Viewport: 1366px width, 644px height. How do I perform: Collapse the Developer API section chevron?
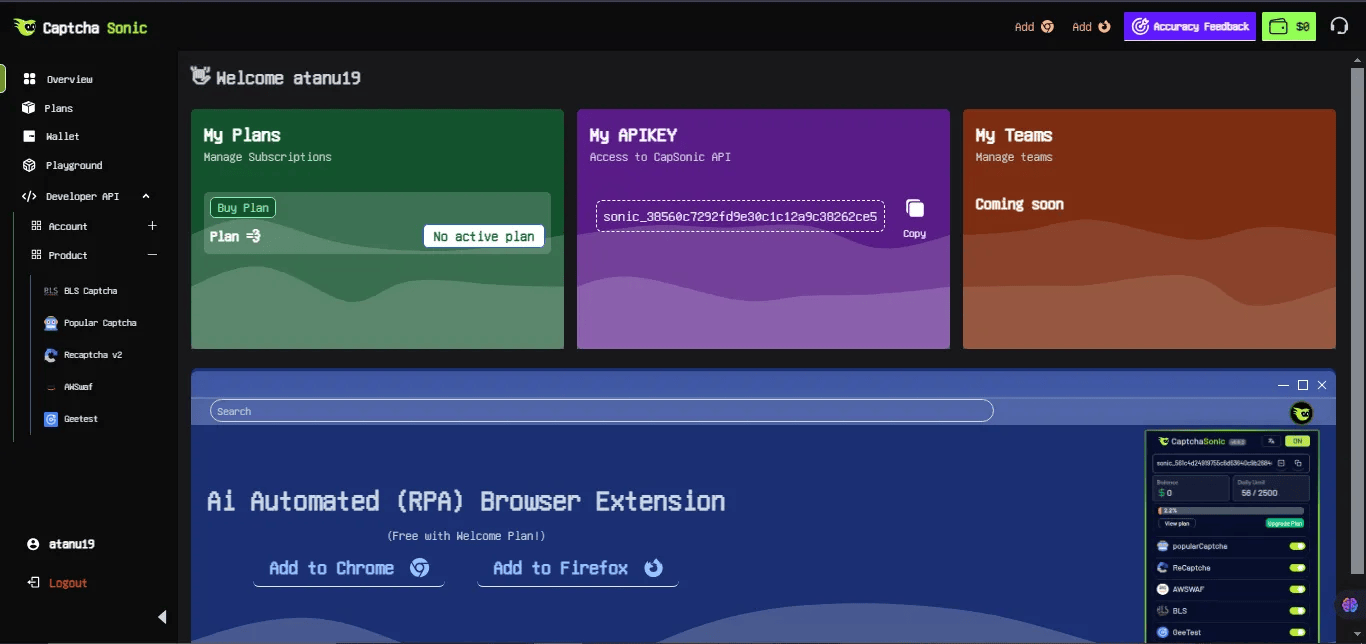[146, 197]
